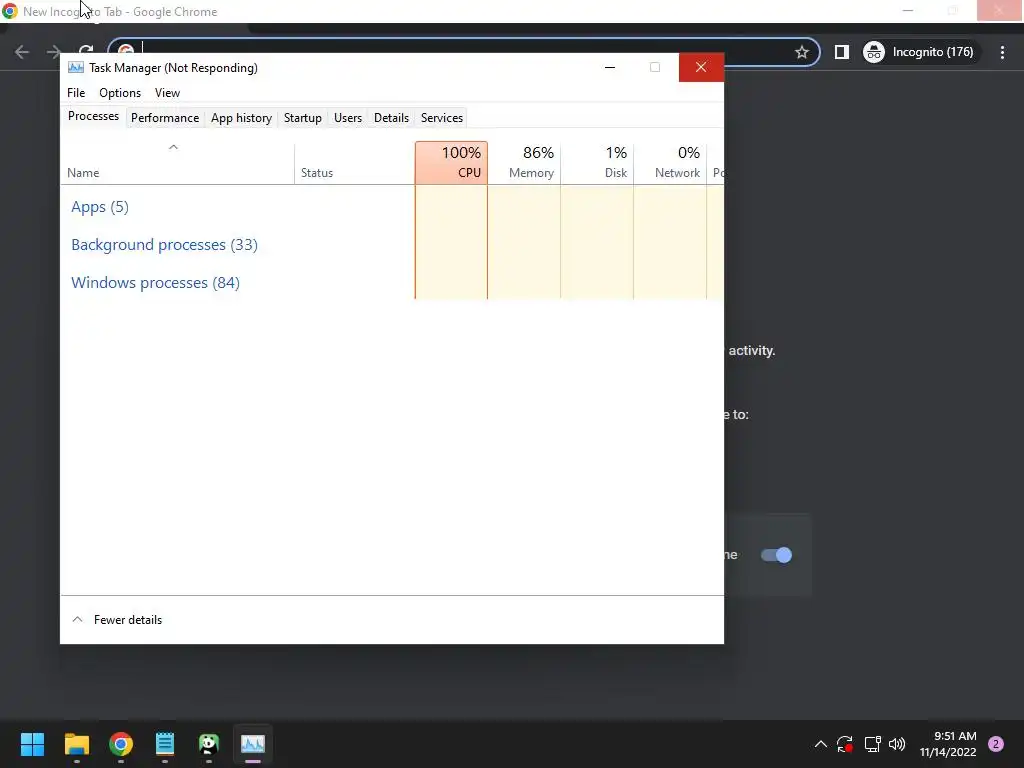Toggle the third-party cookies switch in Chrome
This screenshot has height=768, width=1024.
pyautogui.click(x=776, y=555)
